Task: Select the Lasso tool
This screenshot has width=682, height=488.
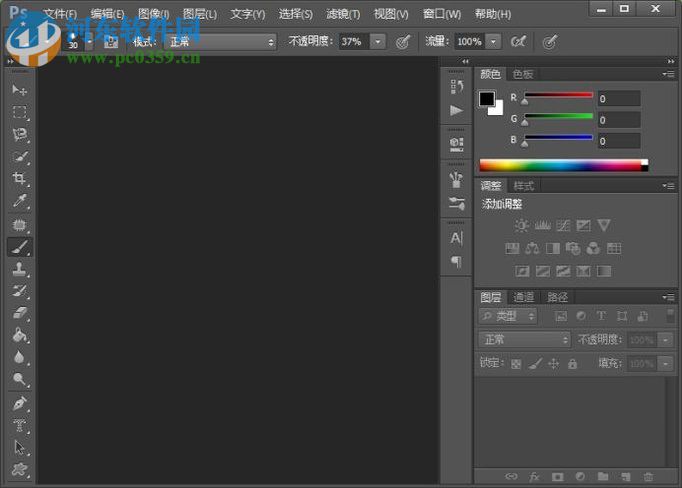Action: pyautogui.click(x=20, y=134)
